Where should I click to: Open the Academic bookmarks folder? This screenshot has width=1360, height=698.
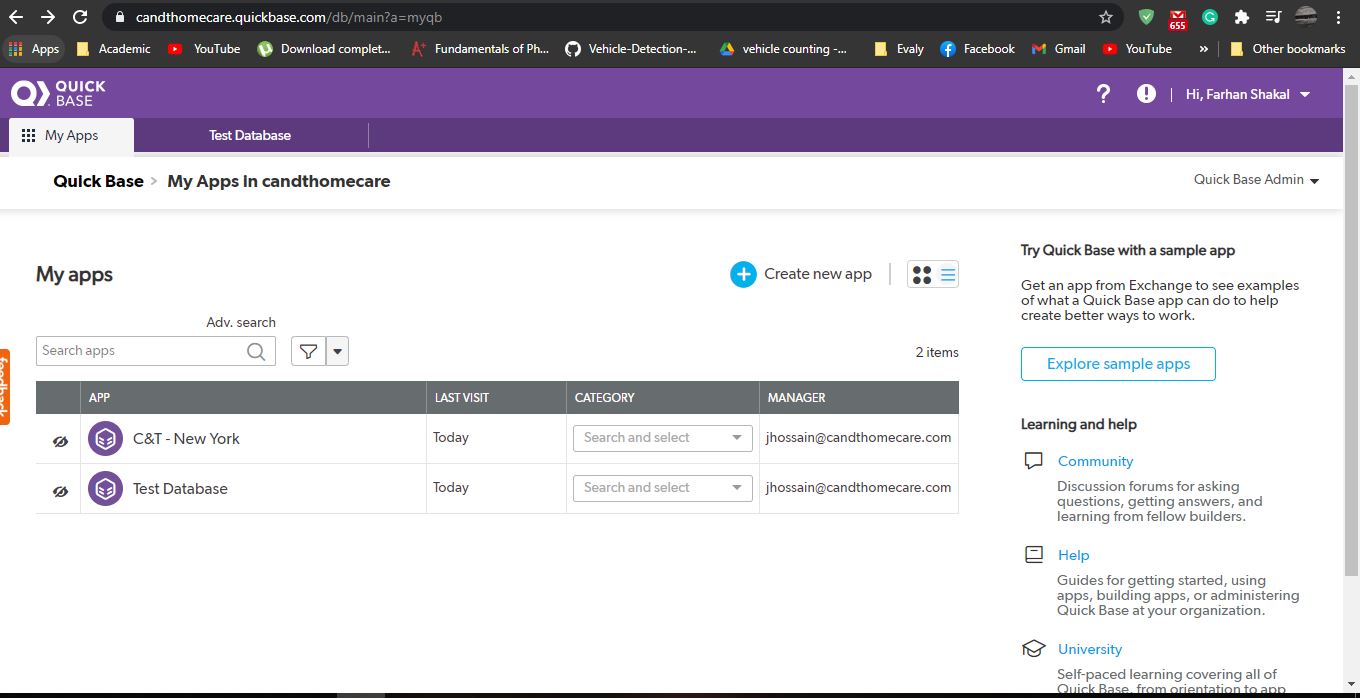[x=113, y=48]
